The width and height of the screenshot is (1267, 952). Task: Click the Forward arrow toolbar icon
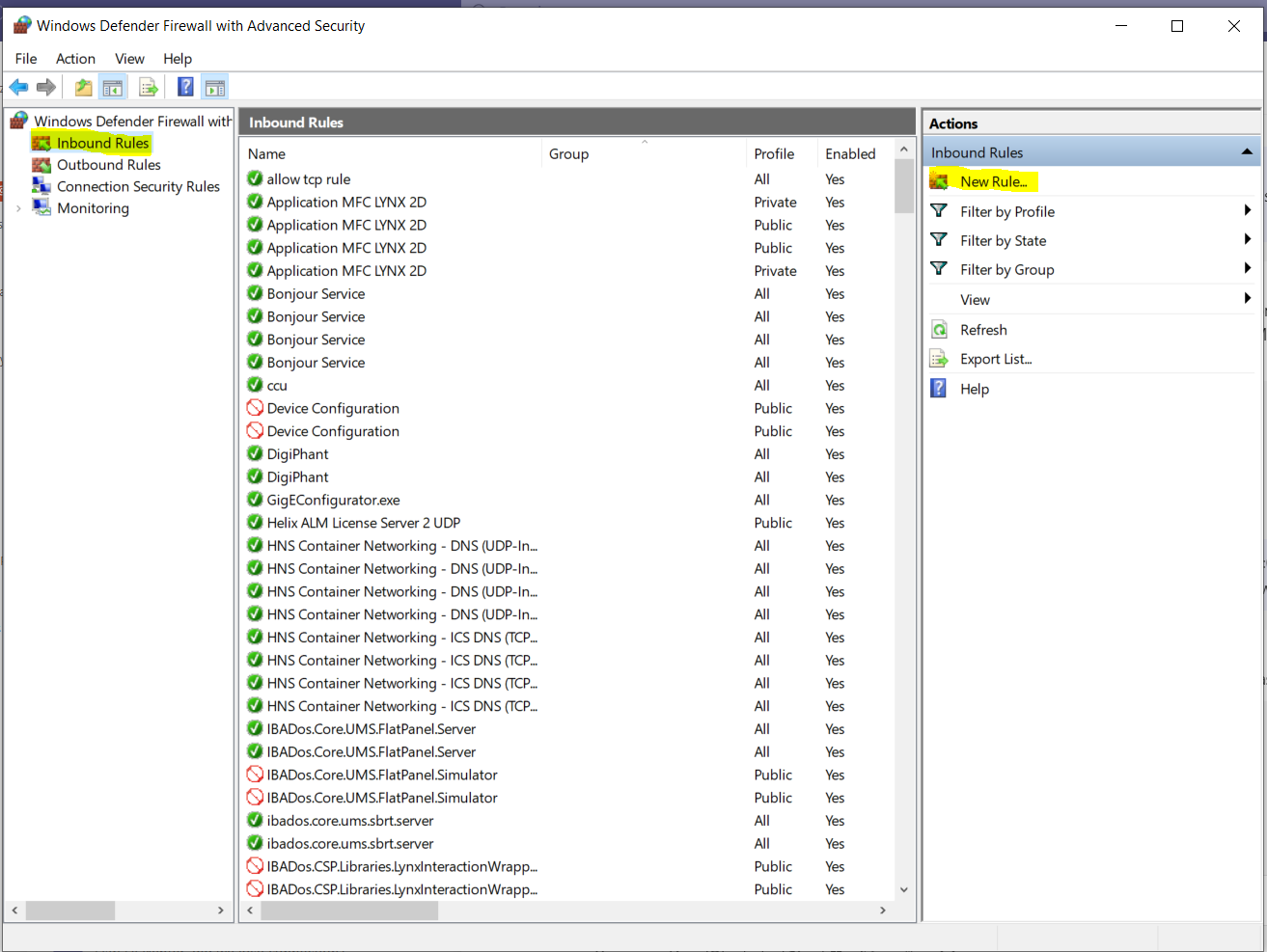(x=46, y=88)
